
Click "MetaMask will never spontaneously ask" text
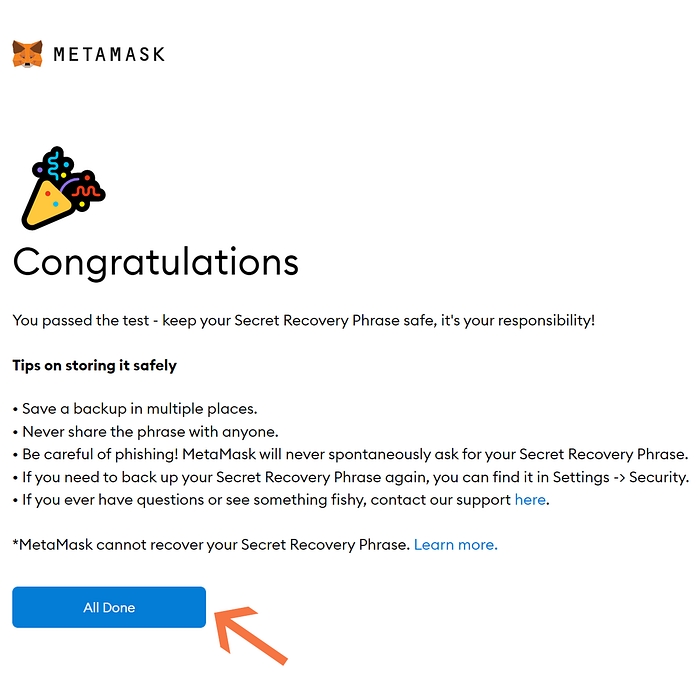tap(330, 454)
